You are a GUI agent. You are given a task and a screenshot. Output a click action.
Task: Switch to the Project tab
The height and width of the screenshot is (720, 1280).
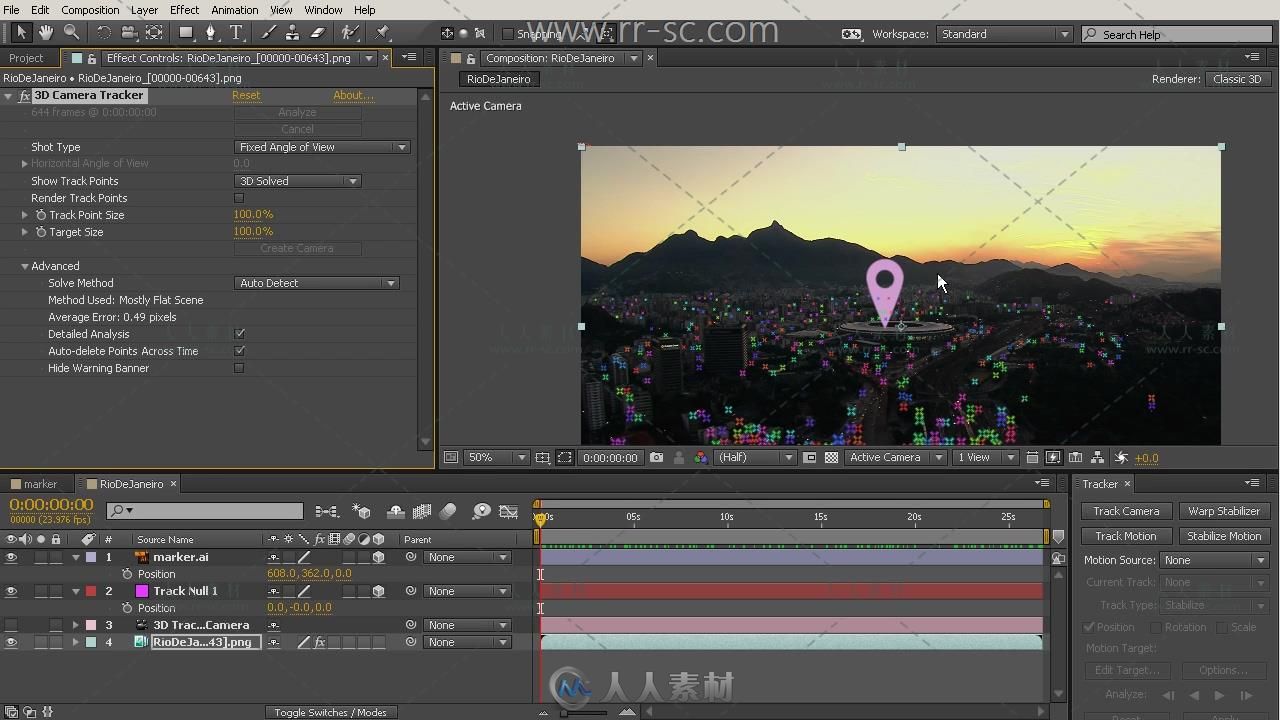click(26, 58)
